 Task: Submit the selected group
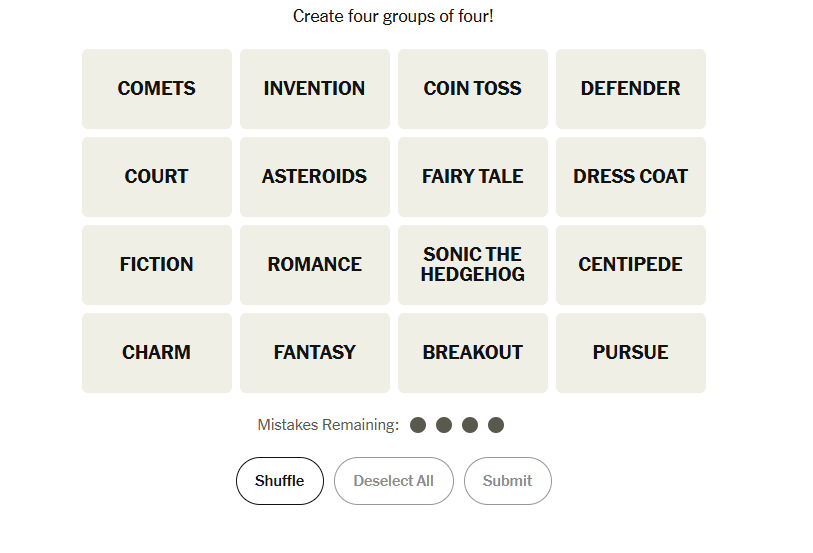click(x=508, y=481)
